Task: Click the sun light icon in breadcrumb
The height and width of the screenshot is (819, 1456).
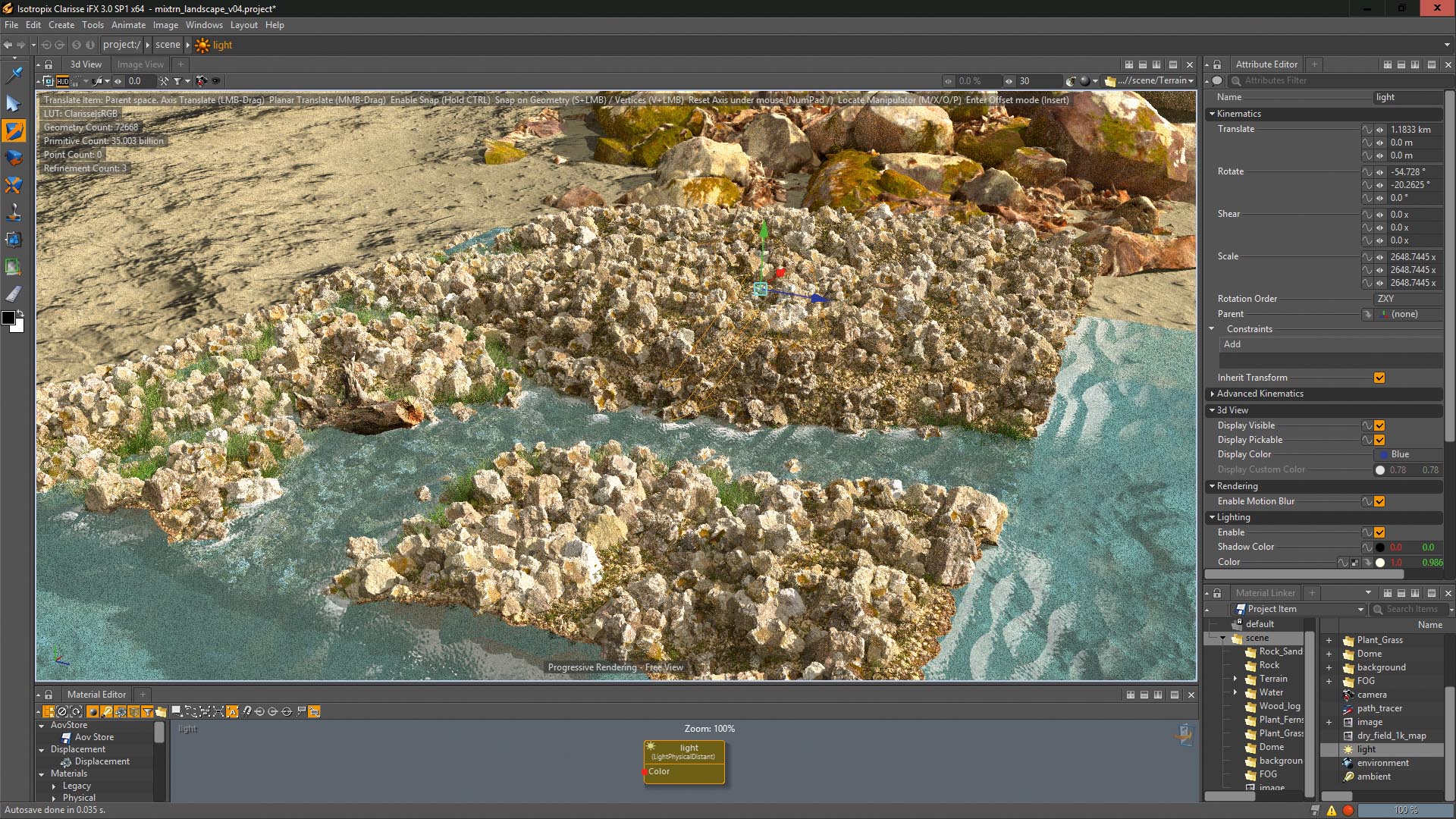Action: [202, 45]
